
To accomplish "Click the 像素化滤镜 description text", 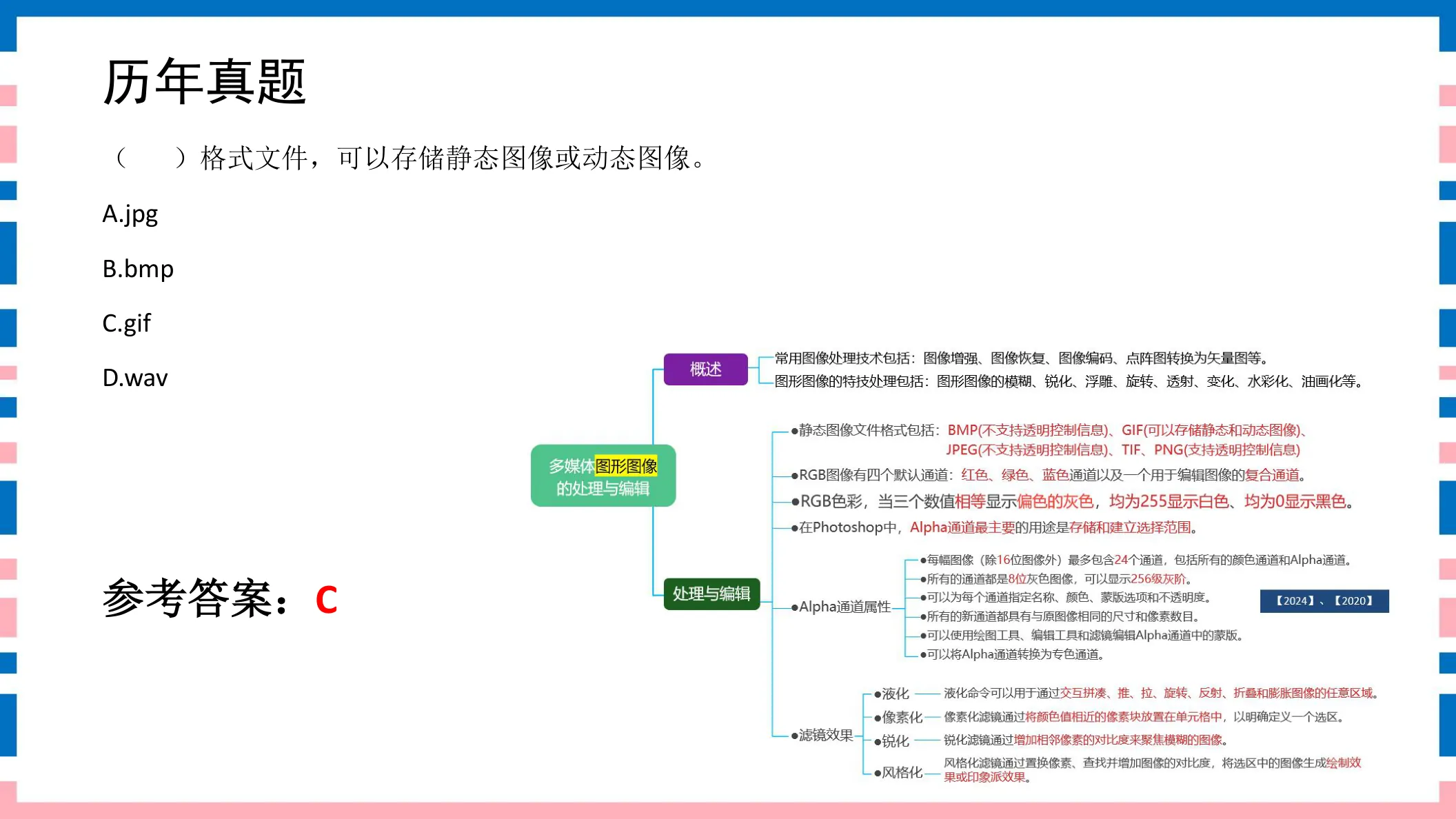I will (x=1145, y=717).
